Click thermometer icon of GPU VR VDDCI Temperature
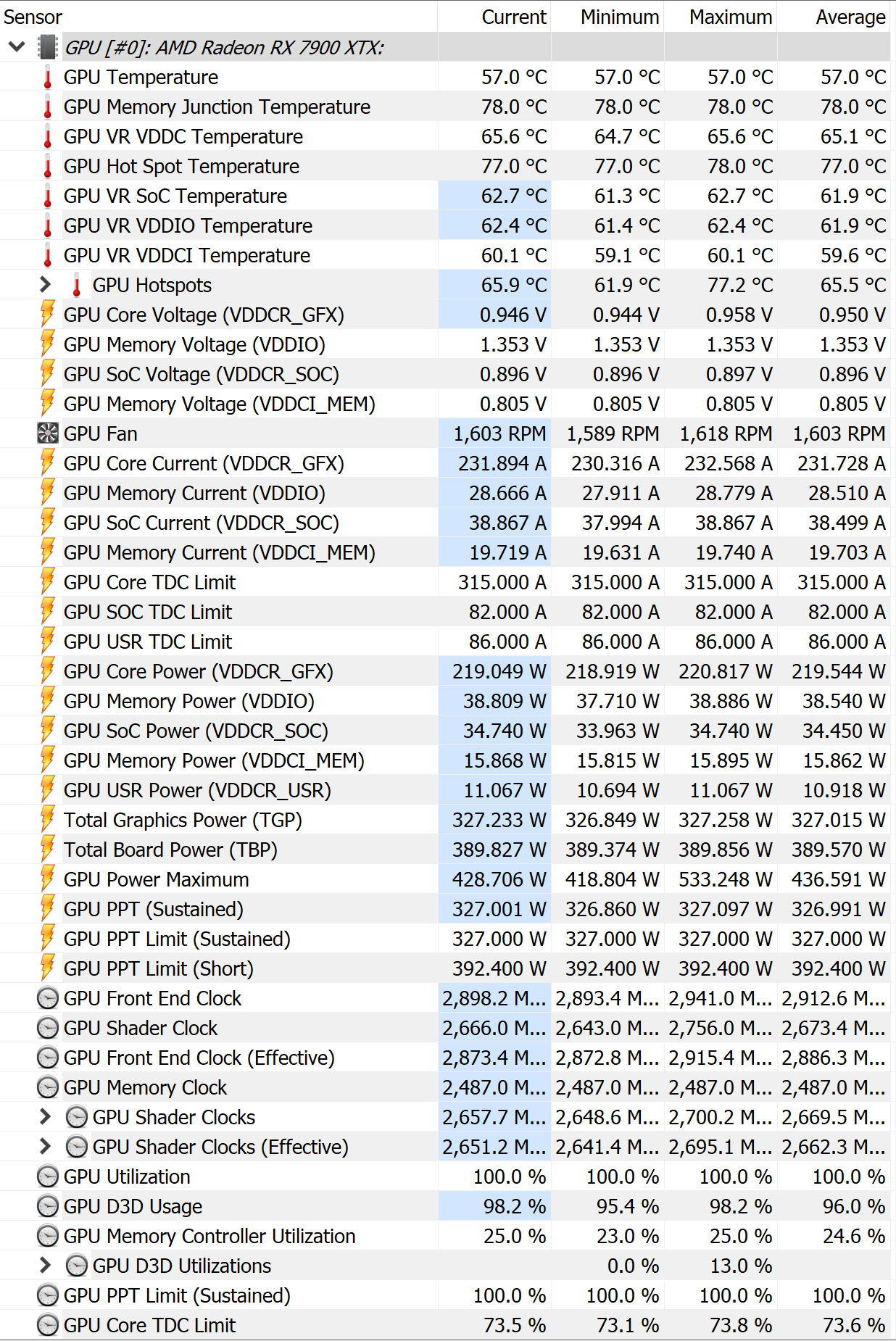This screenshot has height=1341, width=896. pos(48,256)
